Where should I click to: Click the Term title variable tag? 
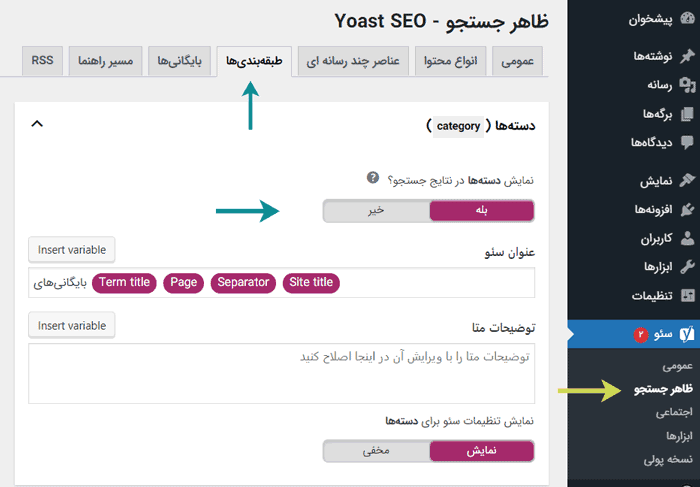tap(124, 283)
